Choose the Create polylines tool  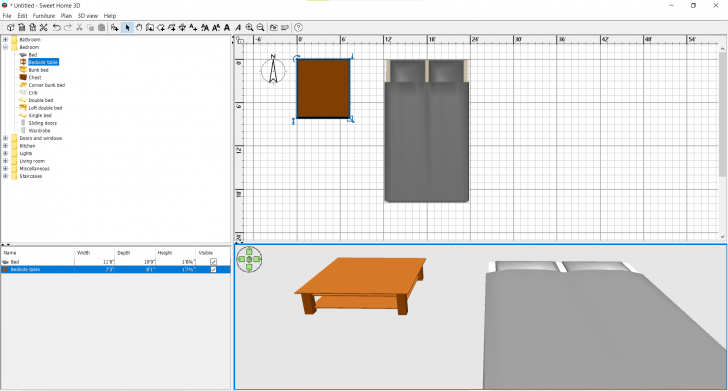[x=172, y=28]
